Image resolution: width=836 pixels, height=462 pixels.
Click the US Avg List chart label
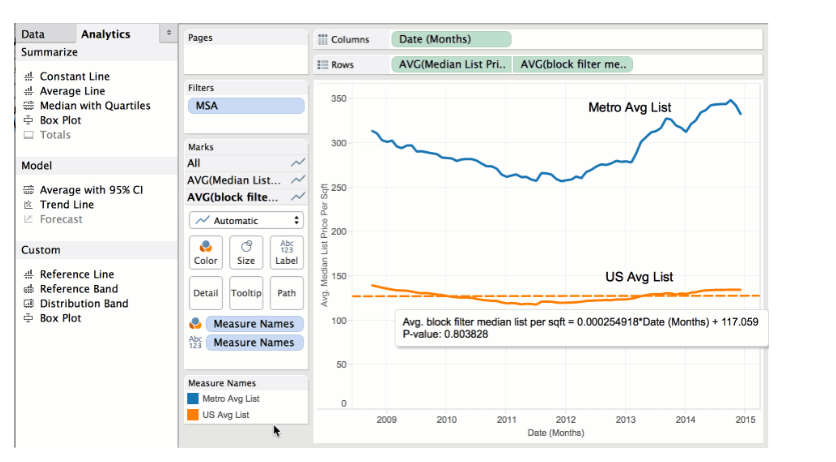tap(639, 277)
